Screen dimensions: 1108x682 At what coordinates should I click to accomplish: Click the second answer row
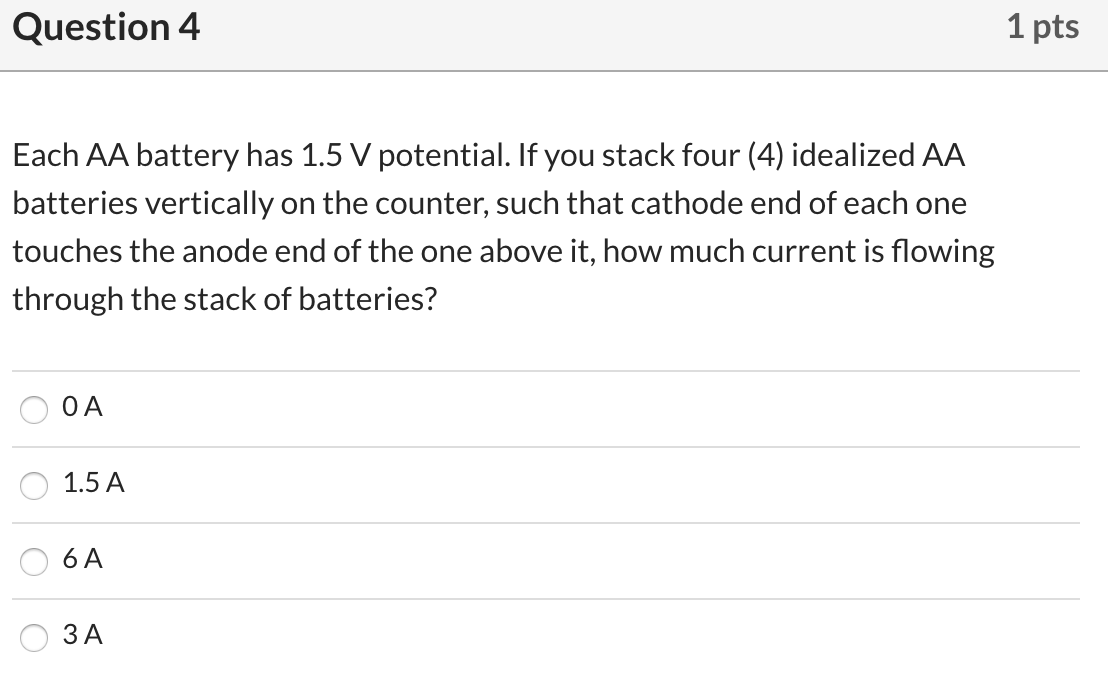550,484
